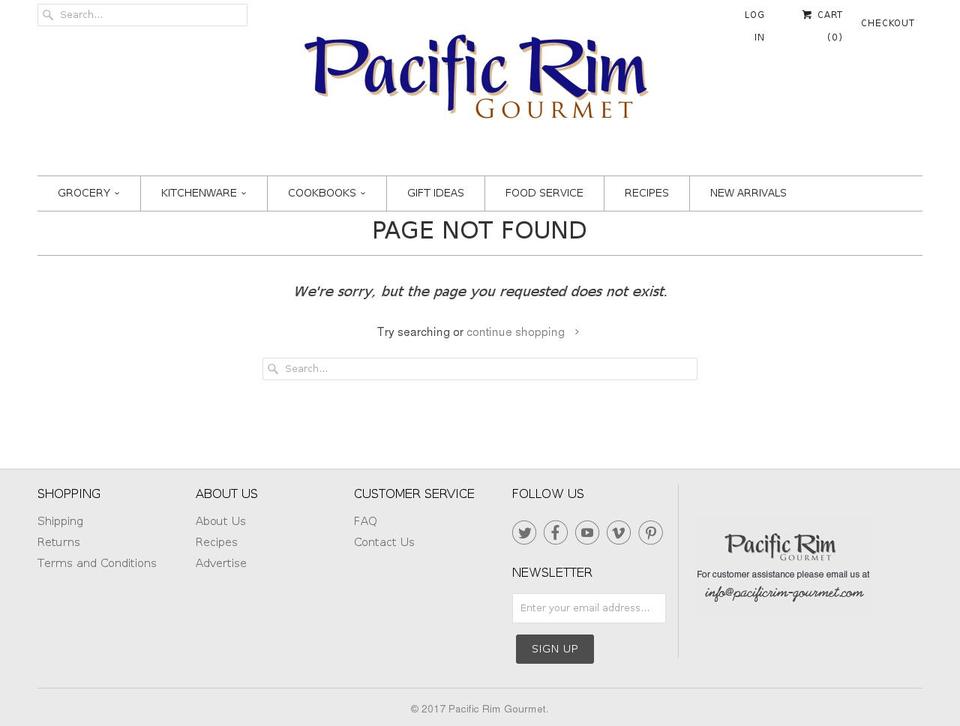Click the shopping cart icon
The height and width of the screenshot is (726, 960).
point(807,15)
